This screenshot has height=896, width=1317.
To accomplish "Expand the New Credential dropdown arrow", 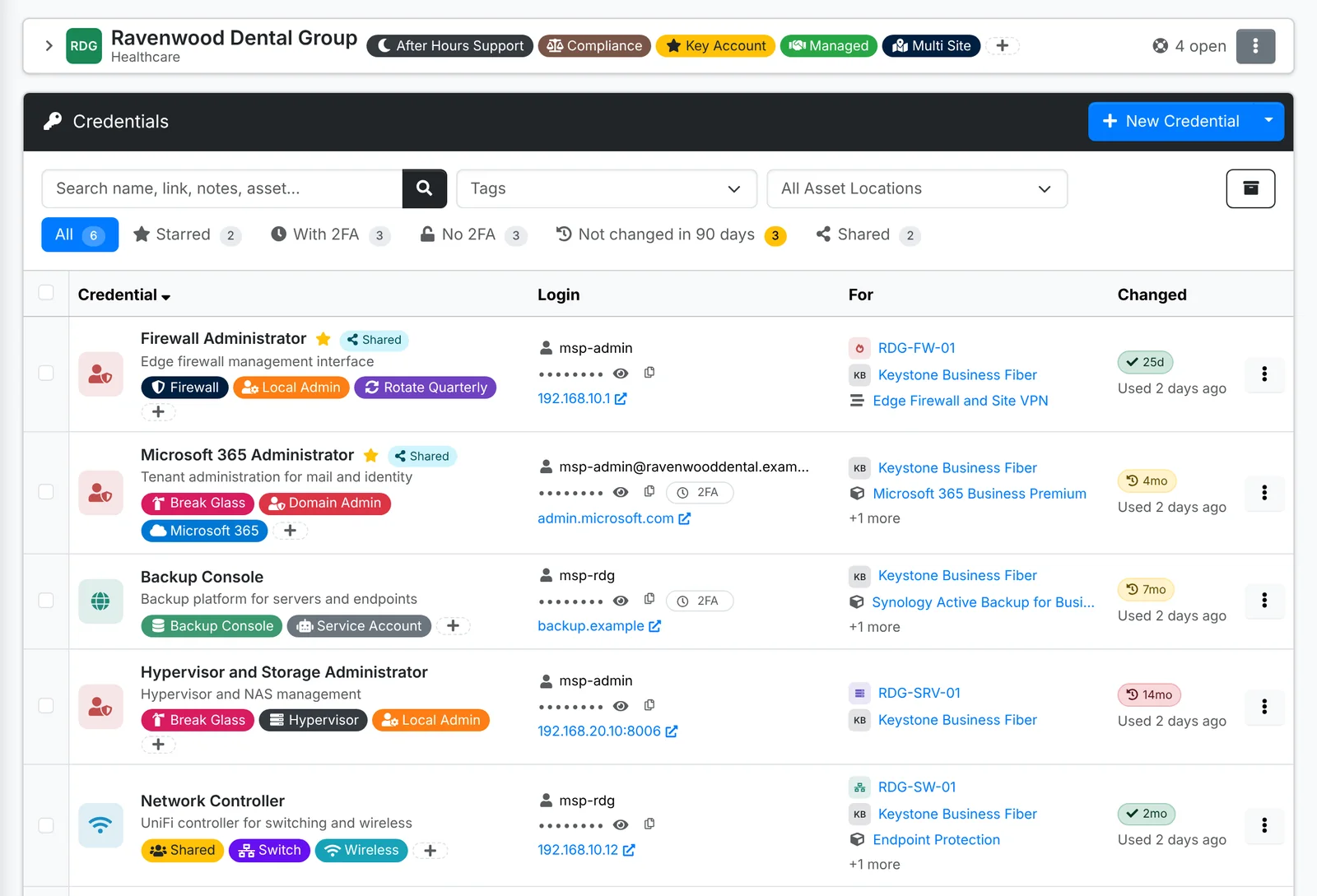I will 1268,121.
